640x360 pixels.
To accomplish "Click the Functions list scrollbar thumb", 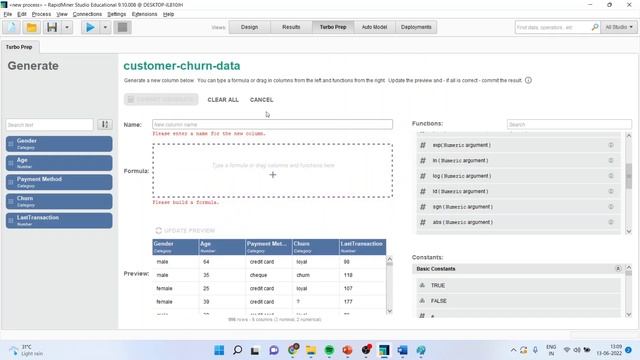I will 629,176.
